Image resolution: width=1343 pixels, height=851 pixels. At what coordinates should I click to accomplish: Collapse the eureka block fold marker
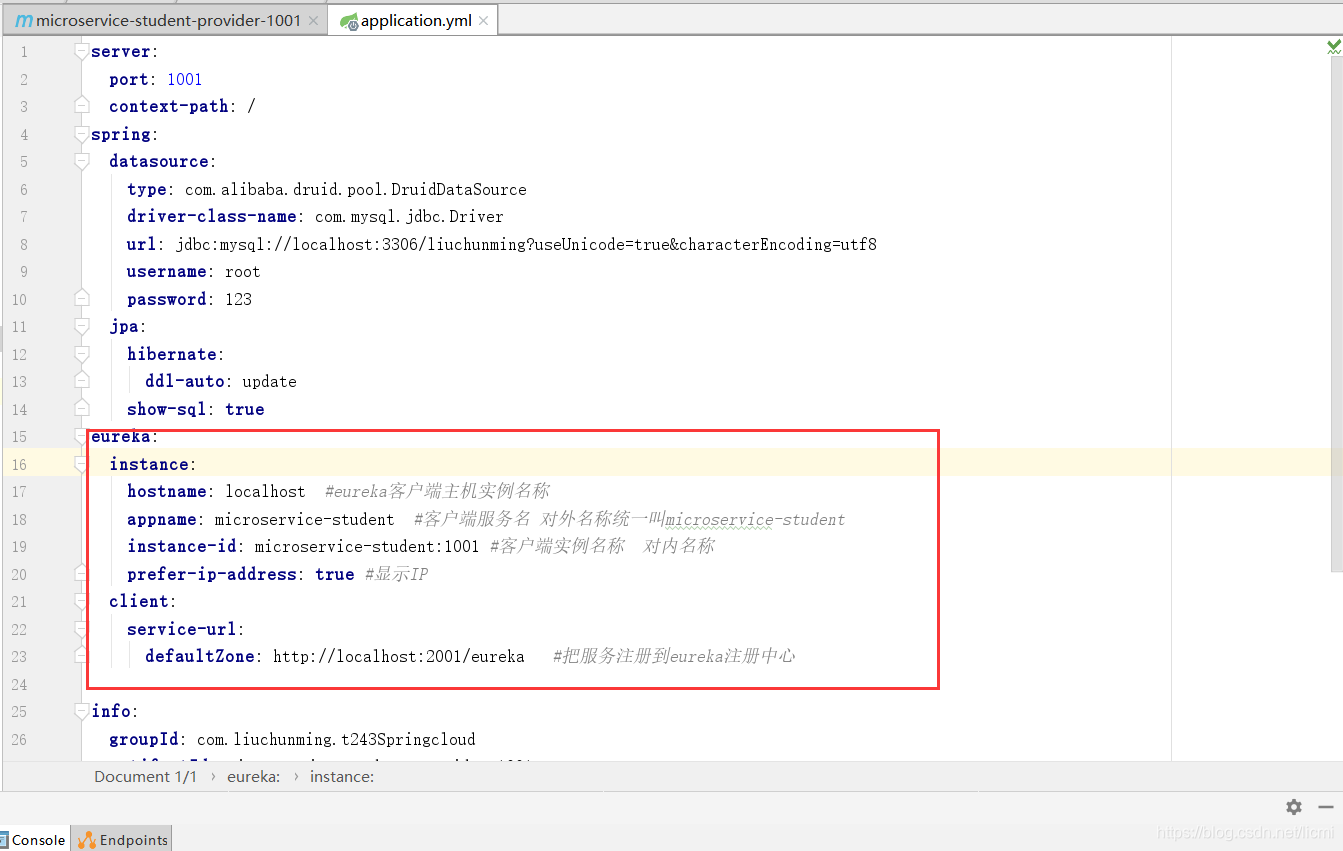[82, 437]
